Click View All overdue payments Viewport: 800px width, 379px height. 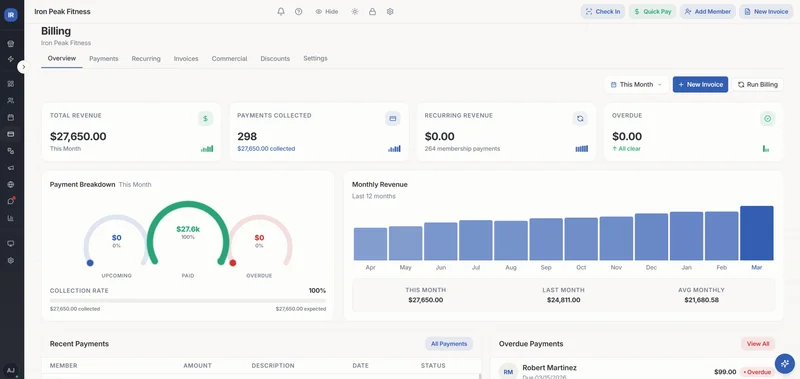(x=758, y=344)
